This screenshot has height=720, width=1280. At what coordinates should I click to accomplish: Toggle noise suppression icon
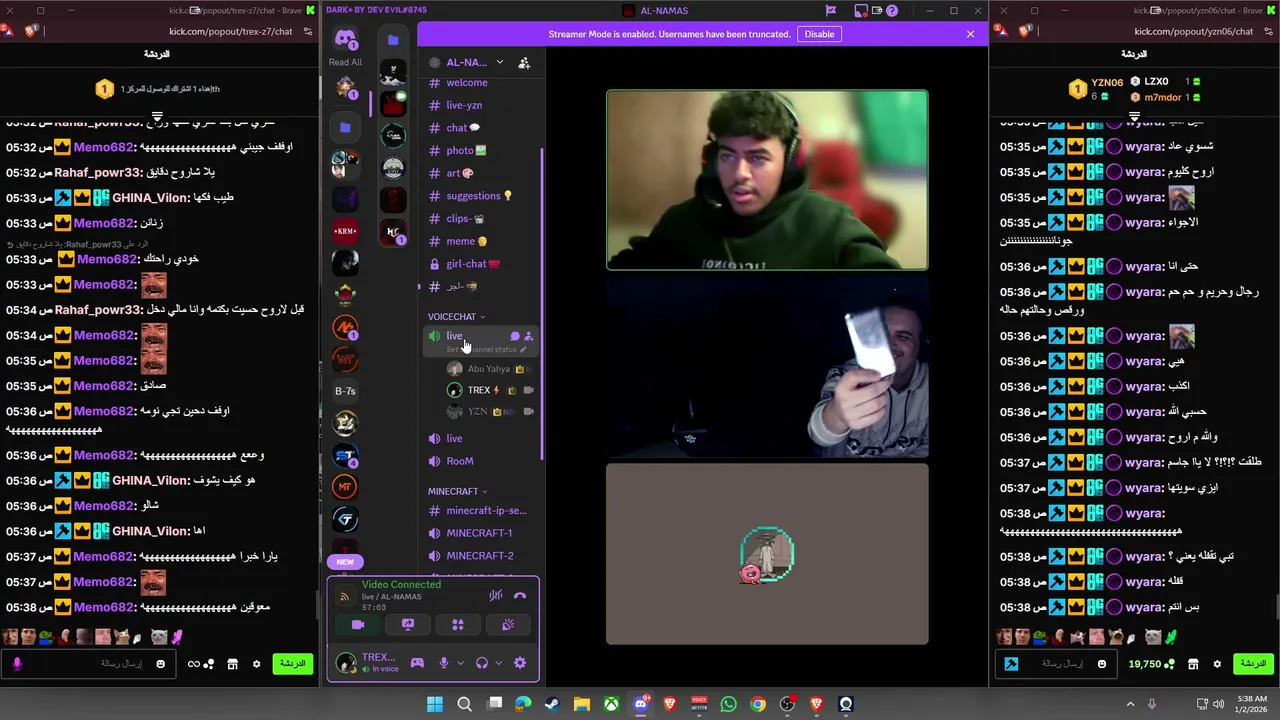[x=496, y=596]
